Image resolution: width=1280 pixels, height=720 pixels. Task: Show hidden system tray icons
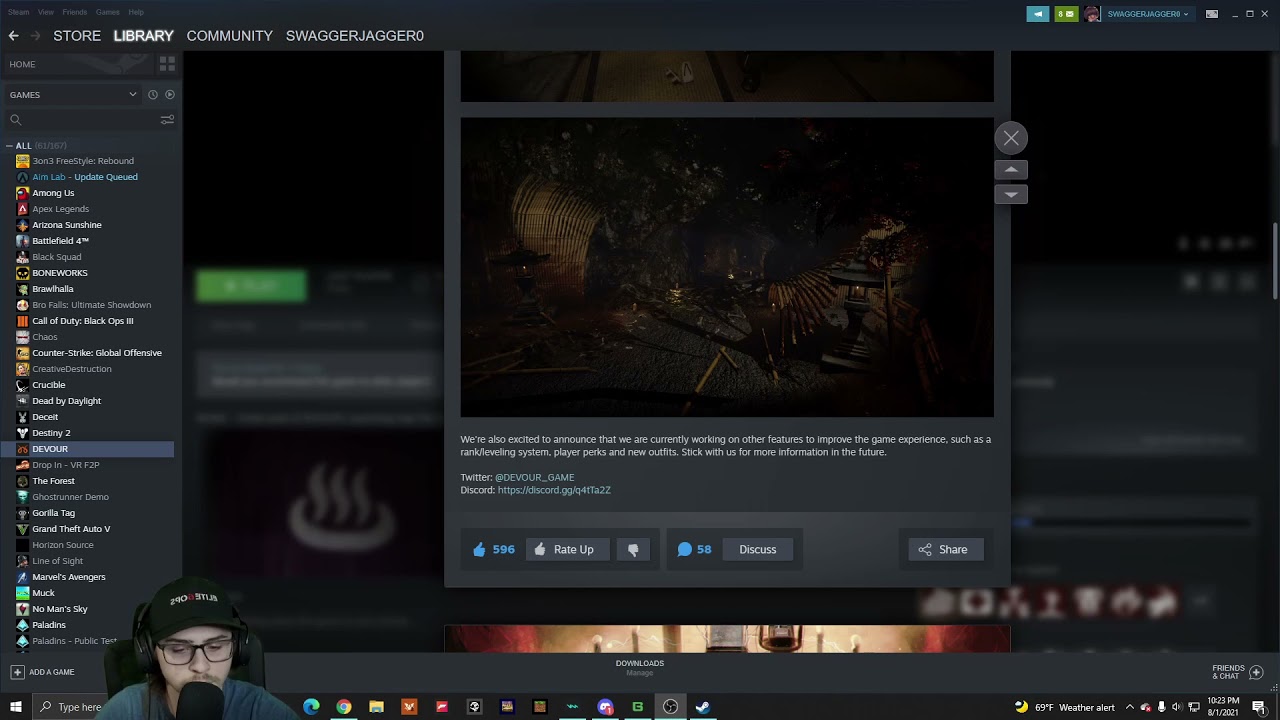1130,707
